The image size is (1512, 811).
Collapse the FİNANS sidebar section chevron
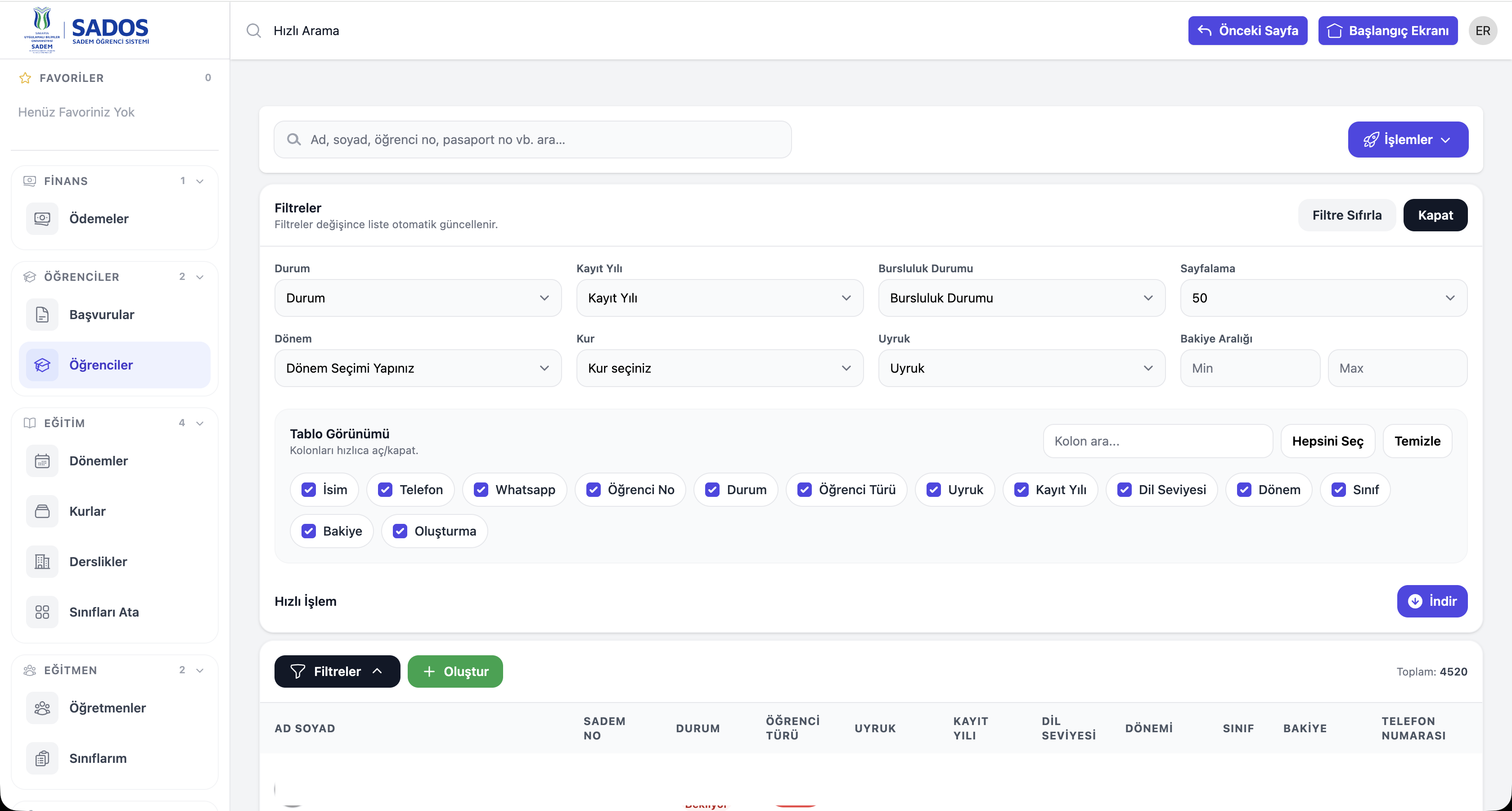click(199, 181)
